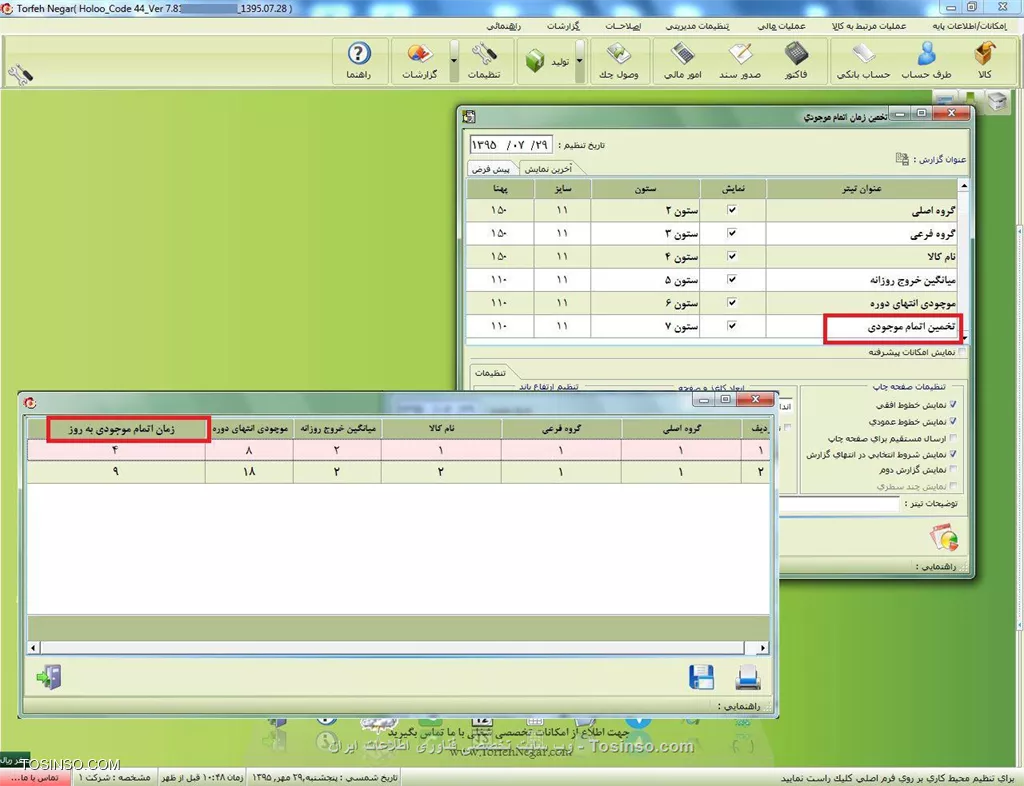Select value ۱۸ in results table
This screenshot has height=786, width=1024.
(249, 471)
